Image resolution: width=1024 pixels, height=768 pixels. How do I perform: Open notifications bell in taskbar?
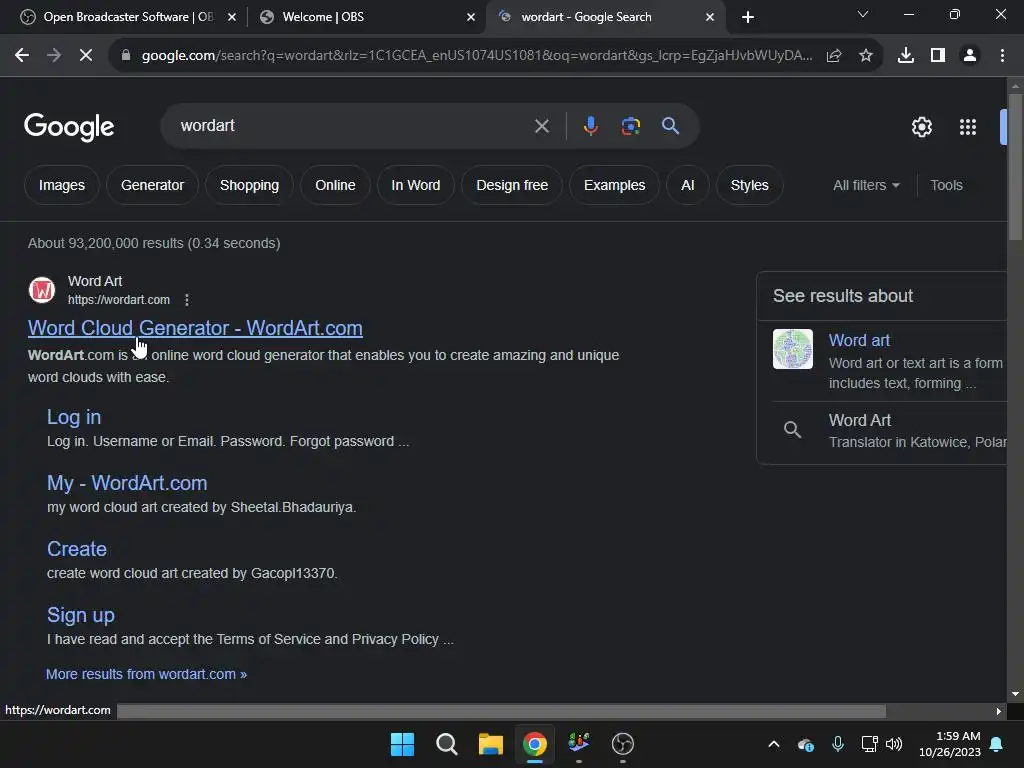point(997,744)
